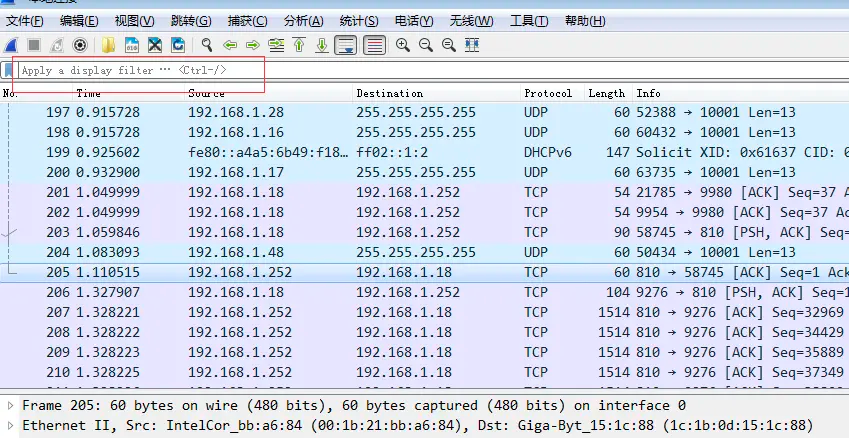This screenshot has height=438, width=849.
Task: Click the start capture shark fin icon
Action: [x=11, y=45]
